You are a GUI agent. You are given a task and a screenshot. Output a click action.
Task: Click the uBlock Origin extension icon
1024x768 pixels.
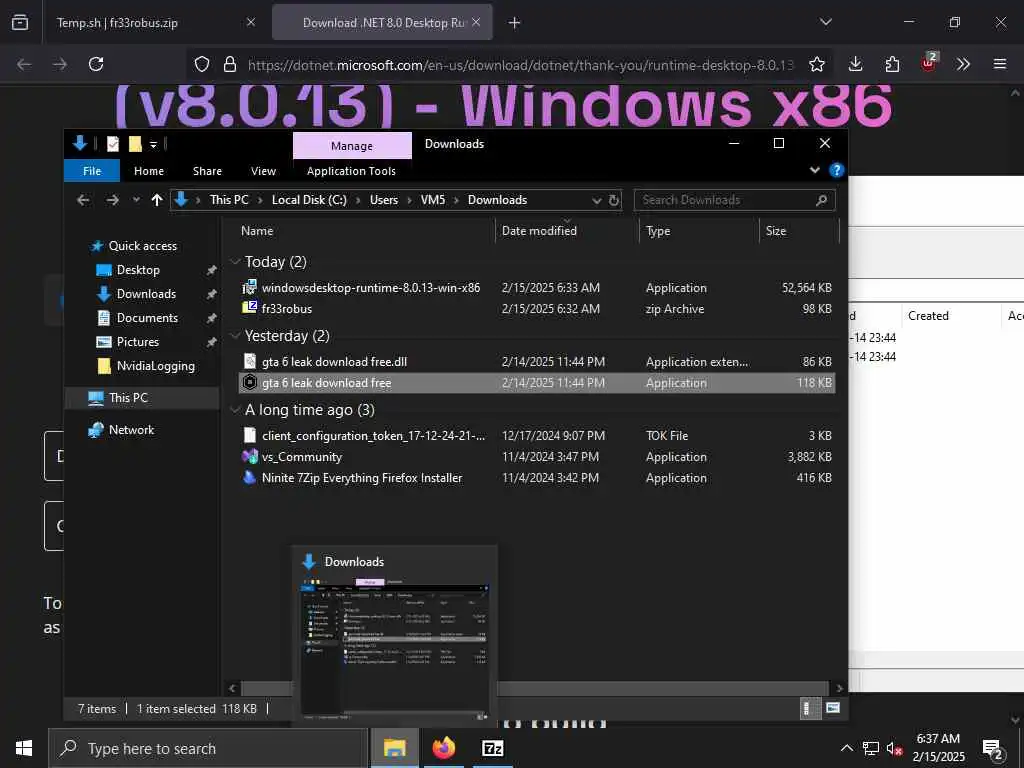(929, 63)
